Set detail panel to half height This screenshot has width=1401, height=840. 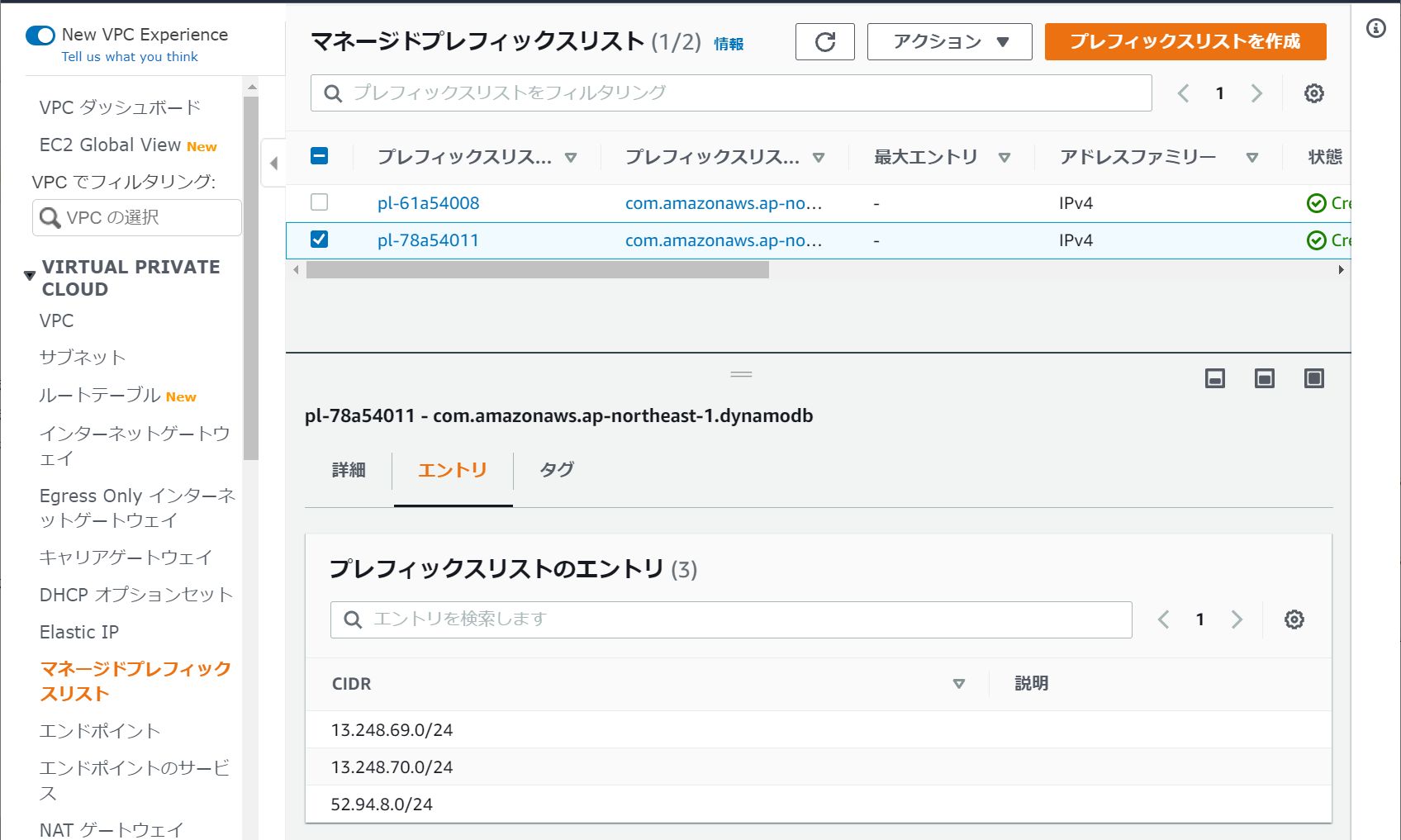click(x=1264, y=378)
